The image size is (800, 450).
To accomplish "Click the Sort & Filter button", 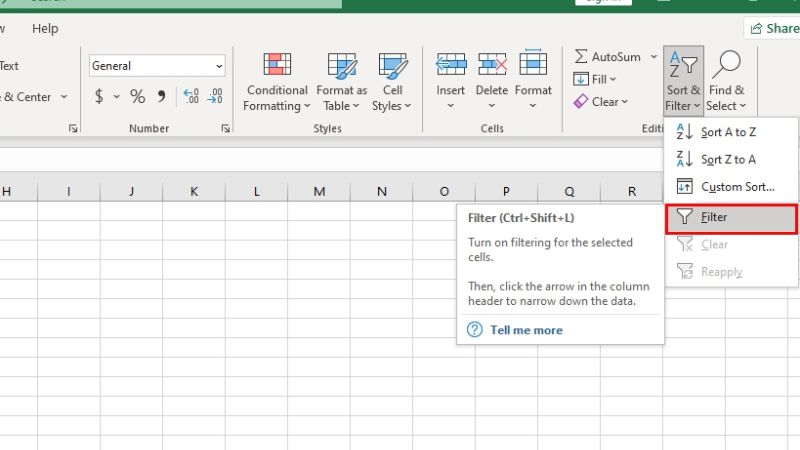I will [683, 80].
